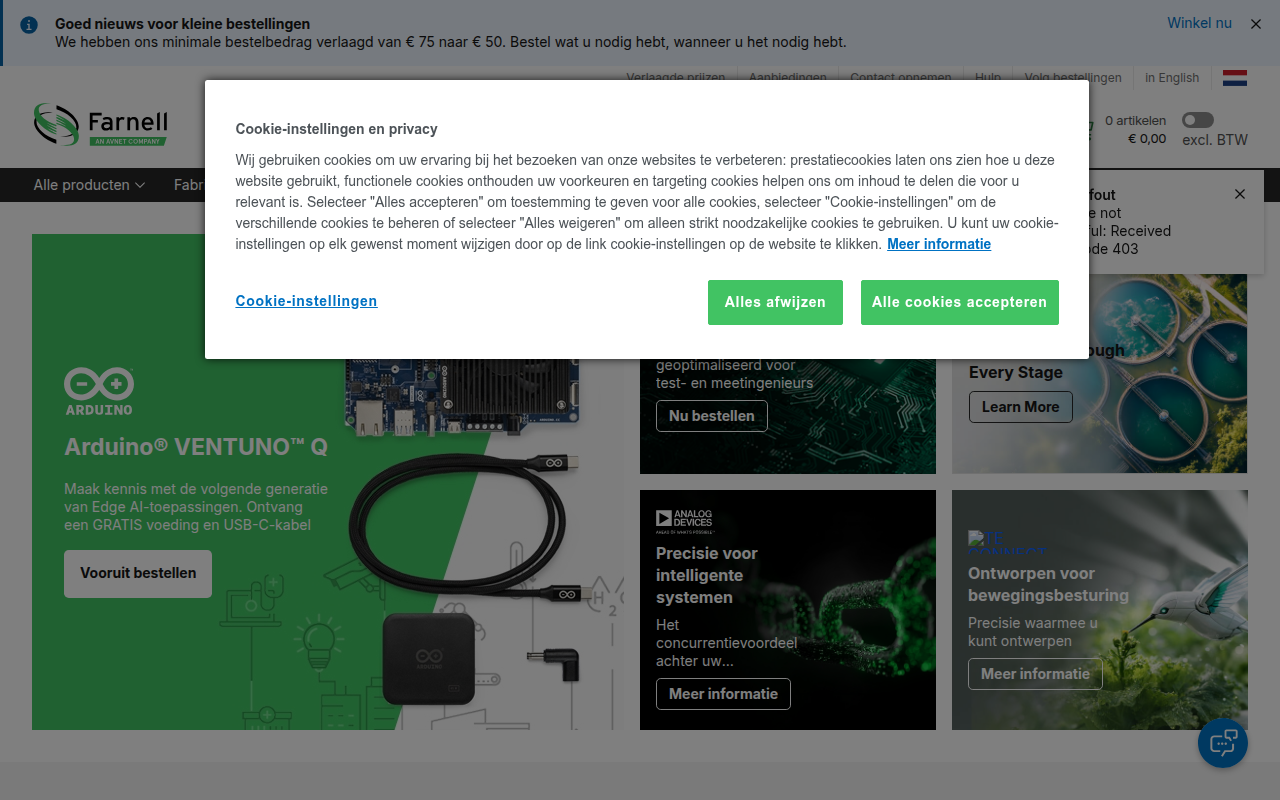Click Vooruit bestellen button
Image resolution: width=1280 pixels, height=800 pixels.
tap(138, 574)
